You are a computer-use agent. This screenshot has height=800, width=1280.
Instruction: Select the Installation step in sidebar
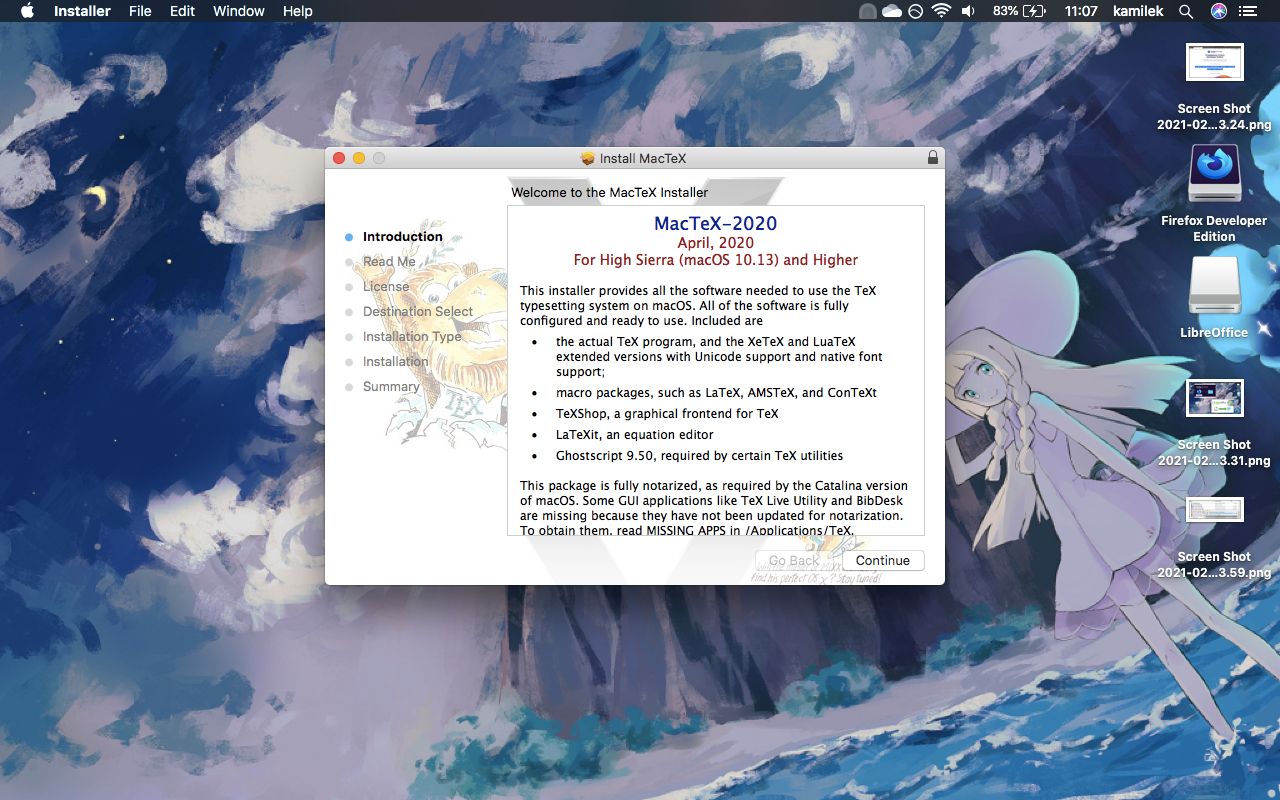pos(395,362)
